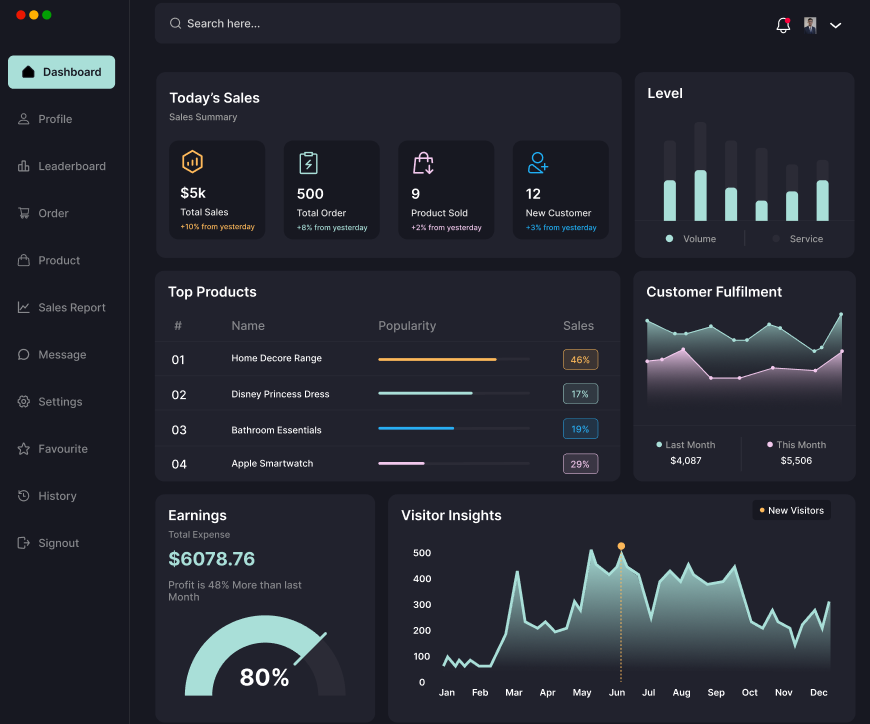Click the Order icon in sidebar
The image size is (870, 724).
[x=22, y=213]
